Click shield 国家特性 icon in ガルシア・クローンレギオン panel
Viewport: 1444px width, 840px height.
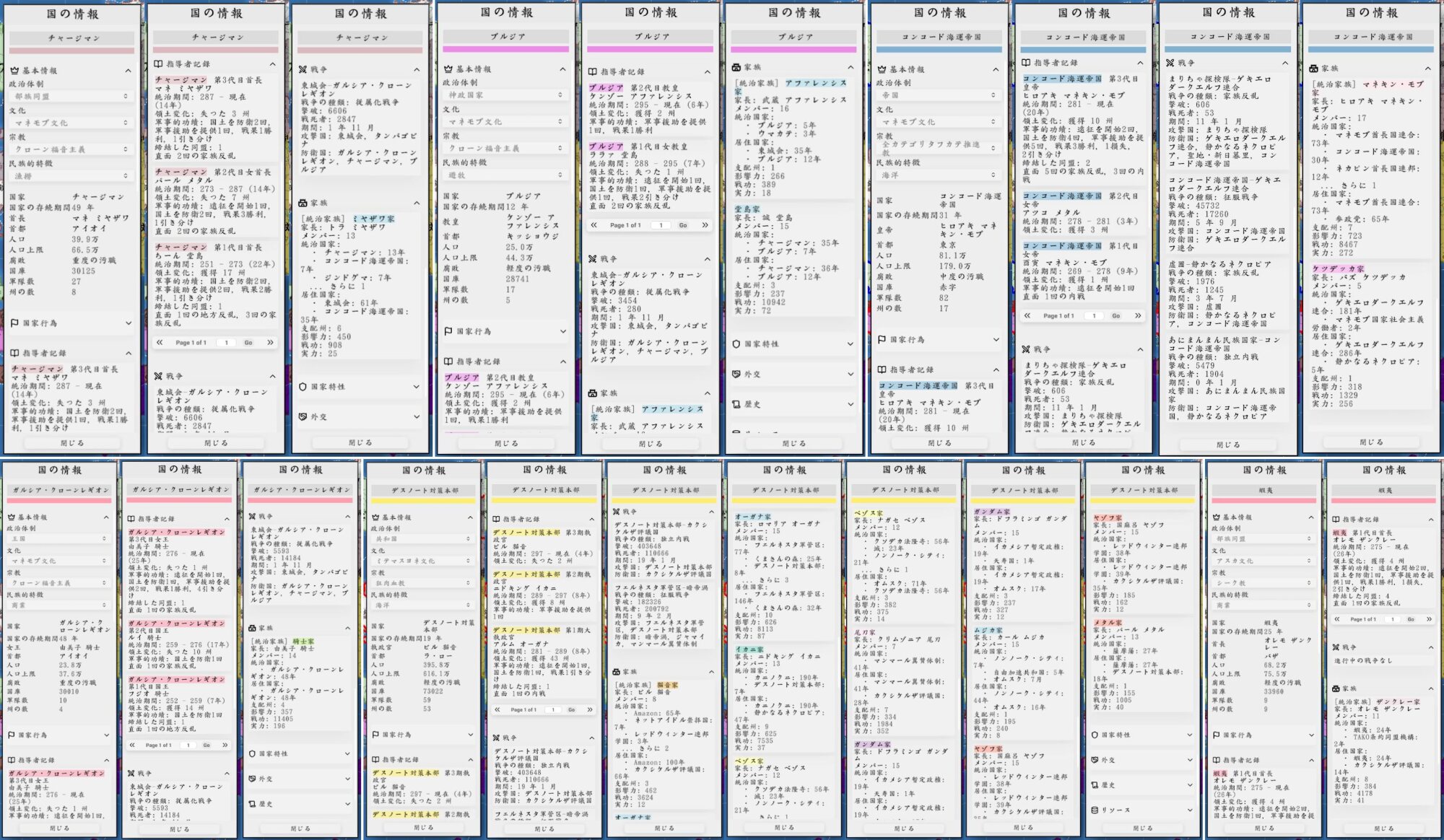click(x=252, y=753)
